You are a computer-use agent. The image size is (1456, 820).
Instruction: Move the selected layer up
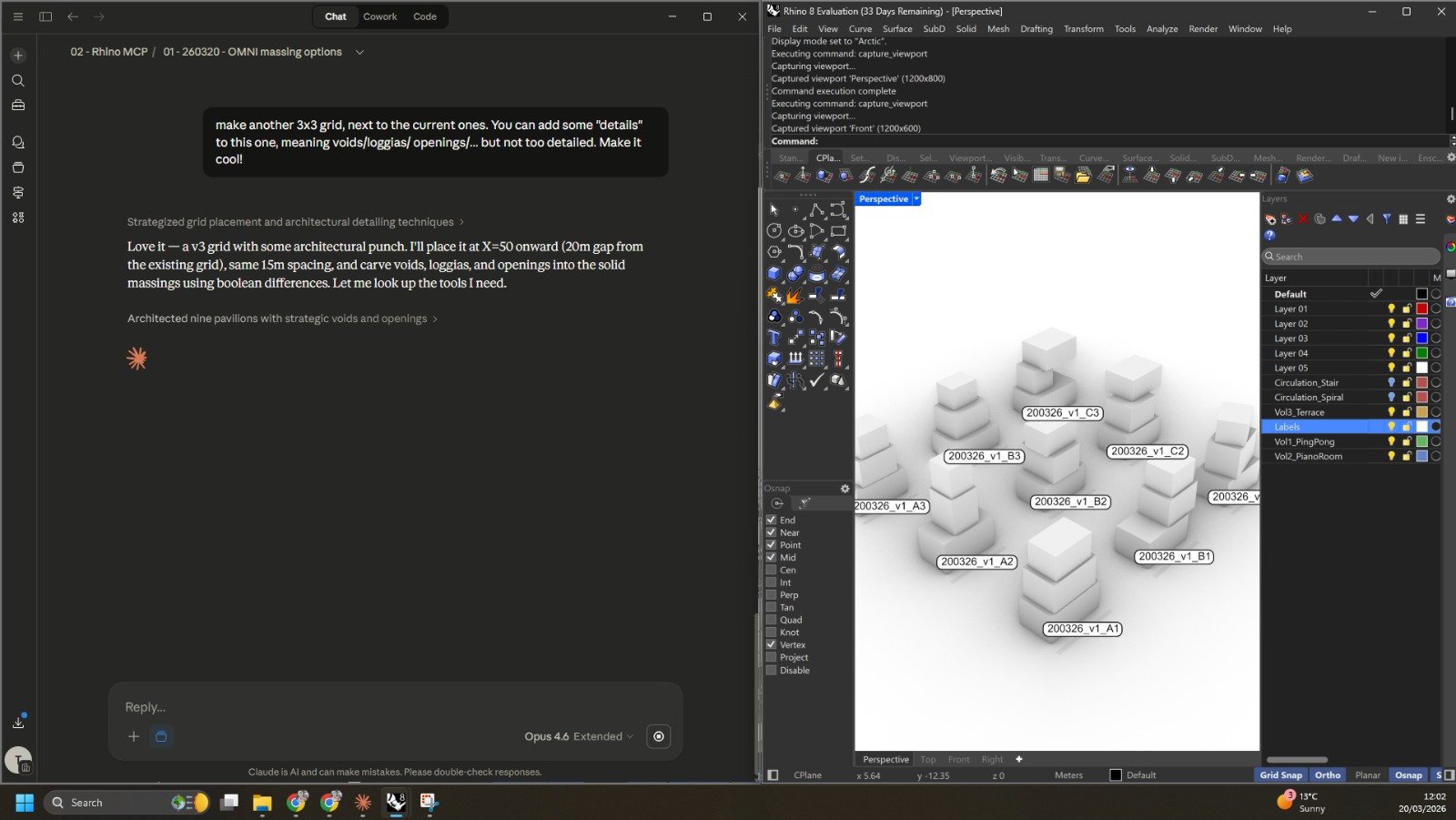pyautogui.click(x=1336, y=218)
